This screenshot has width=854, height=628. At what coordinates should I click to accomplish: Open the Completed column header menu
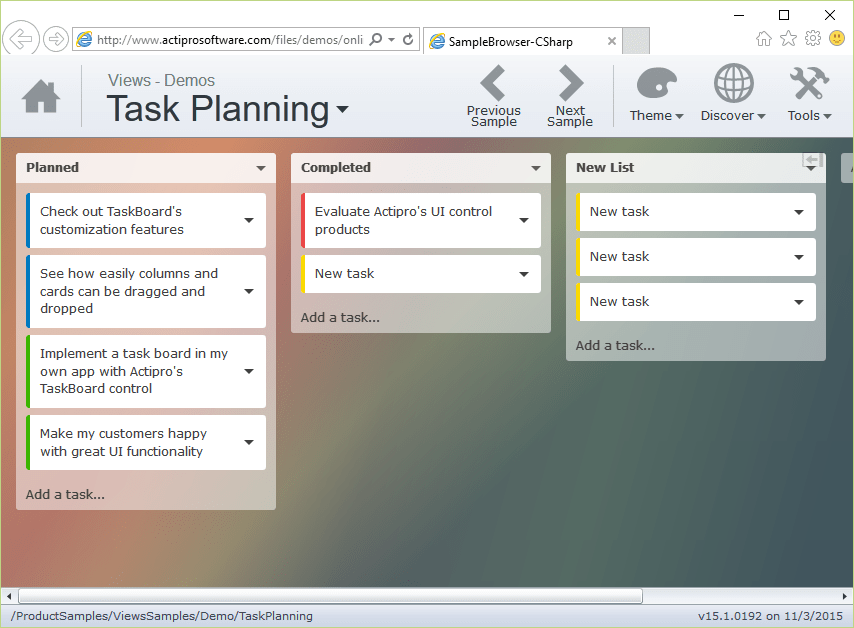[x=537, y=168]
